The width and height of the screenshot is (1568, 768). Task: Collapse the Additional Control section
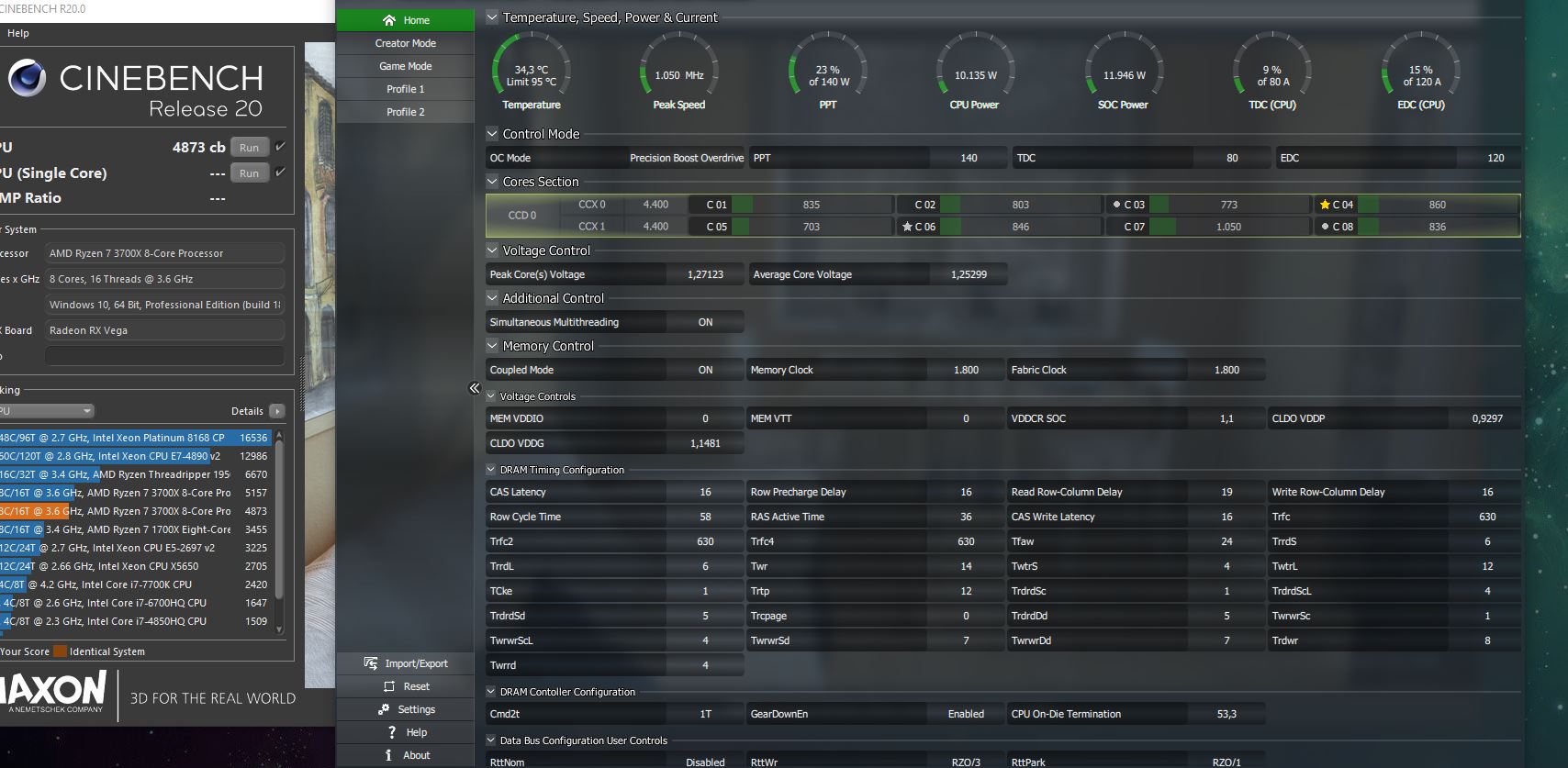(x=492, y=298)
